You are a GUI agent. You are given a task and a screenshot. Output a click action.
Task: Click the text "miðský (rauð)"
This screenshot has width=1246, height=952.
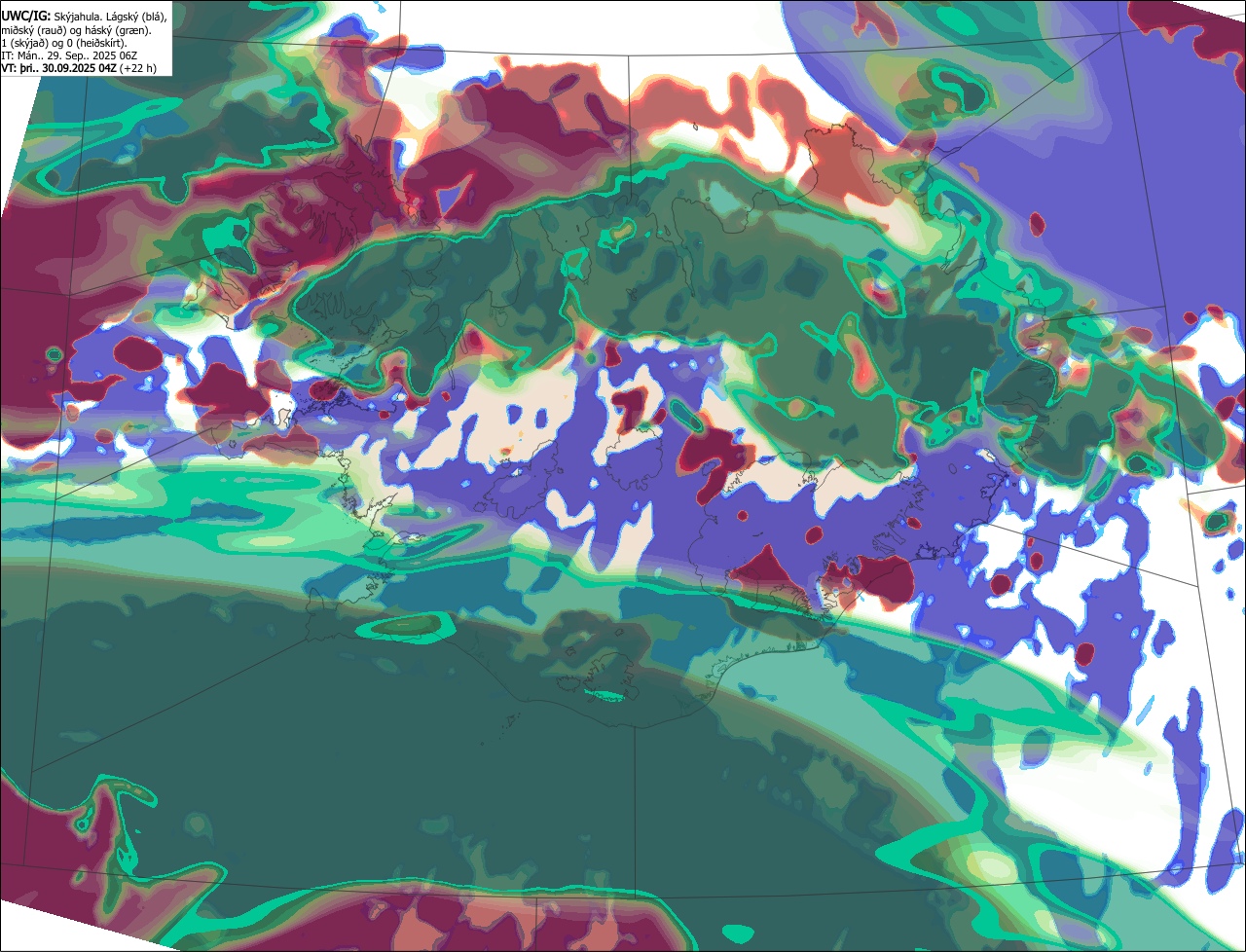coord(34,31)
